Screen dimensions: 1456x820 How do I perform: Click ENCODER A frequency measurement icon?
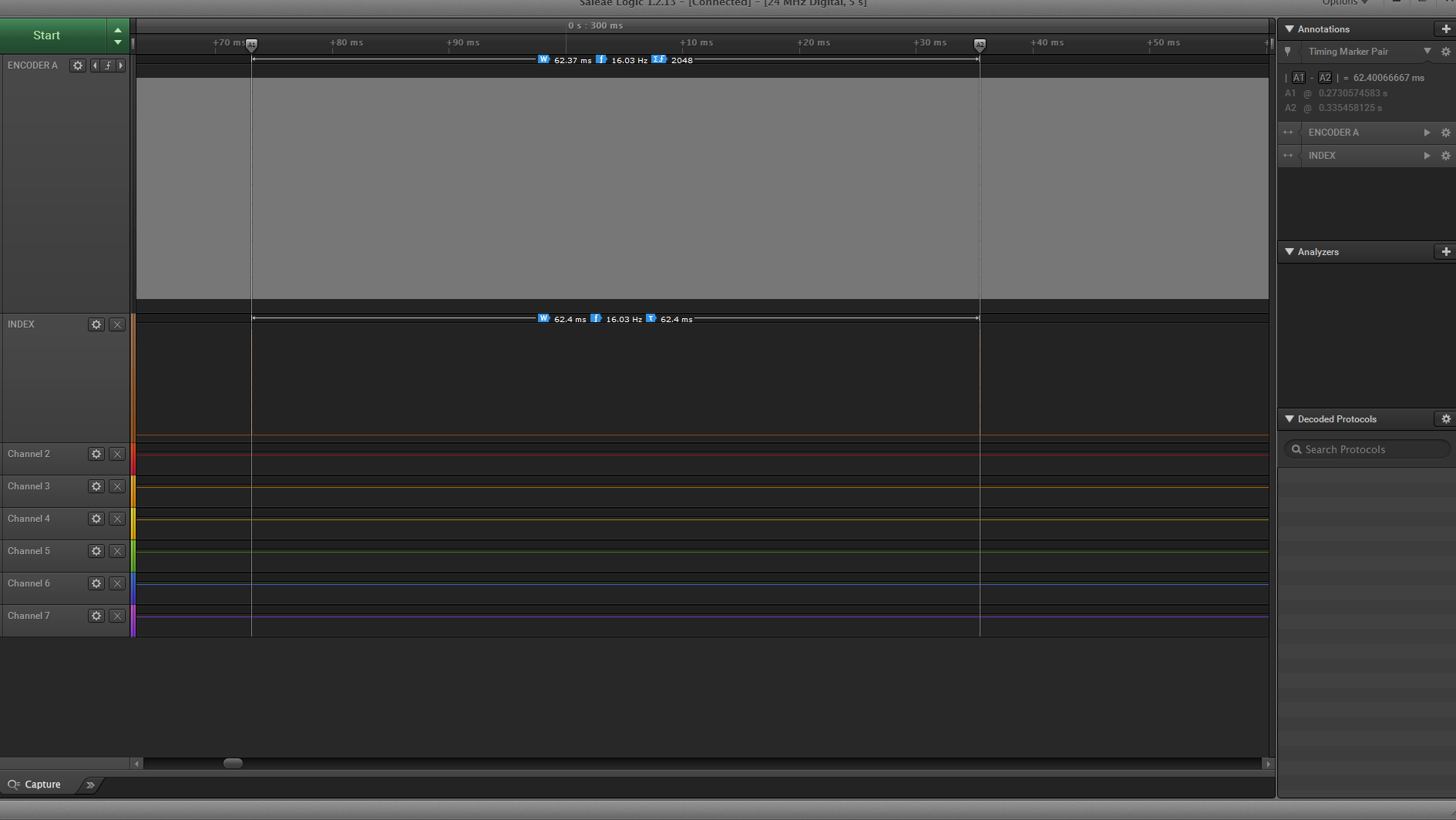pos(601,59)
